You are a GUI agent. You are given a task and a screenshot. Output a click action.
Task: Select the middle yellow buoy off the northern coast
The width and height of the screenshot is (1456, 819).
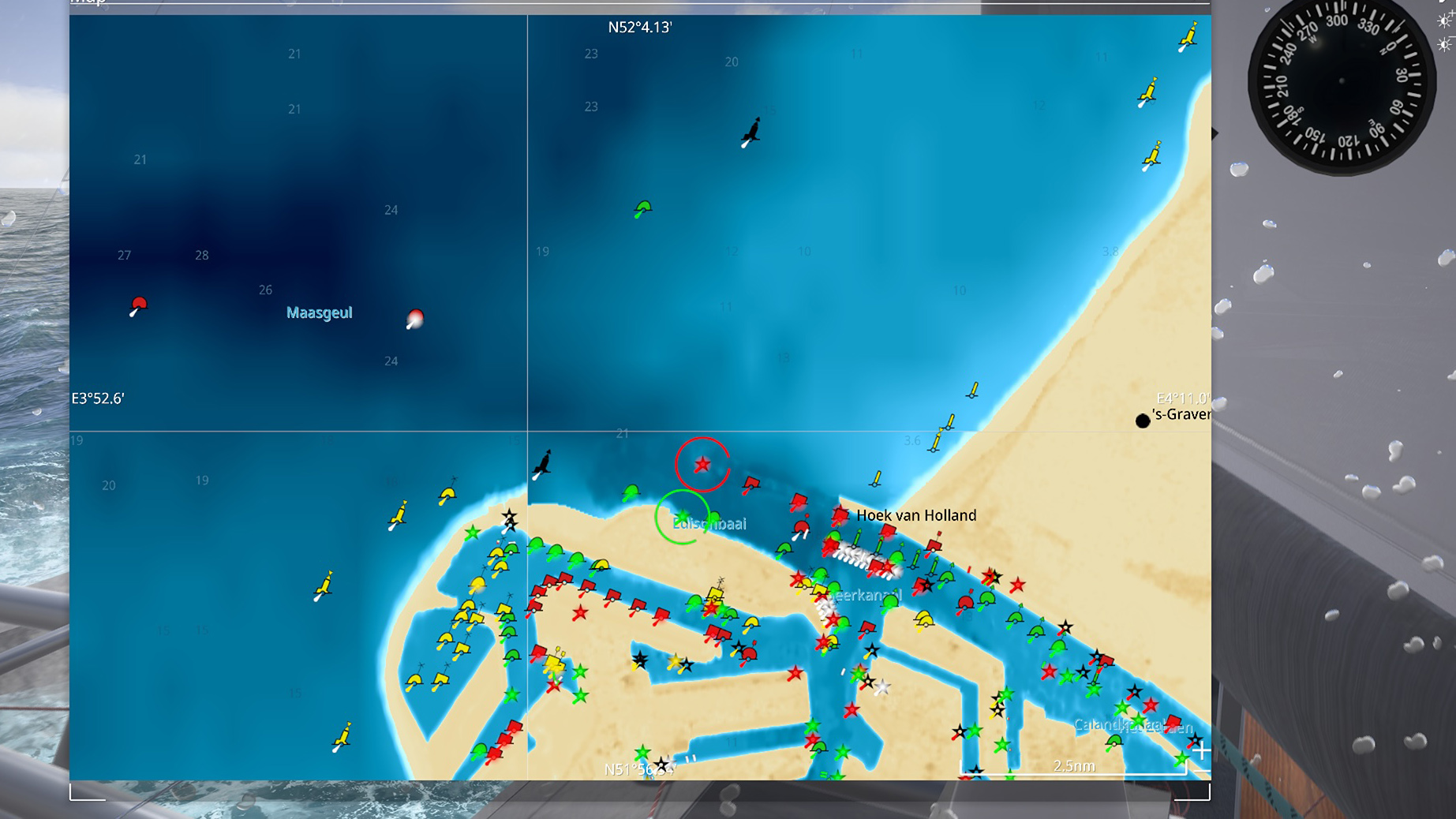[x=1147, y=92]
